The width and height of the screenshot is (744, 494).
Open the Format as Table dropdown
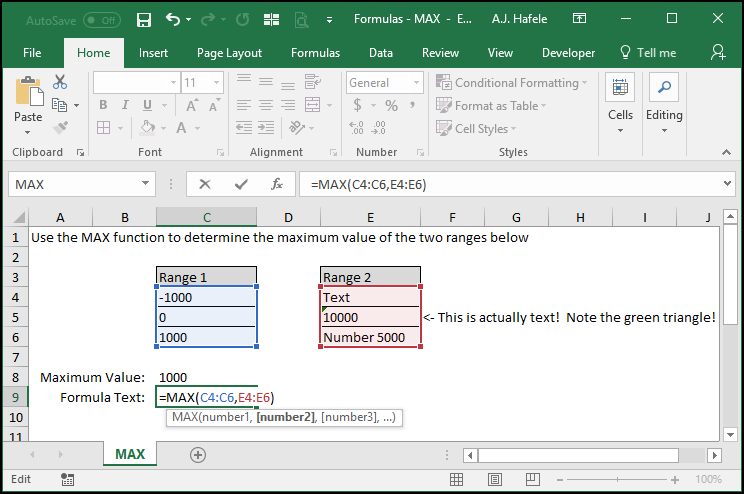(x=491, y=105)
